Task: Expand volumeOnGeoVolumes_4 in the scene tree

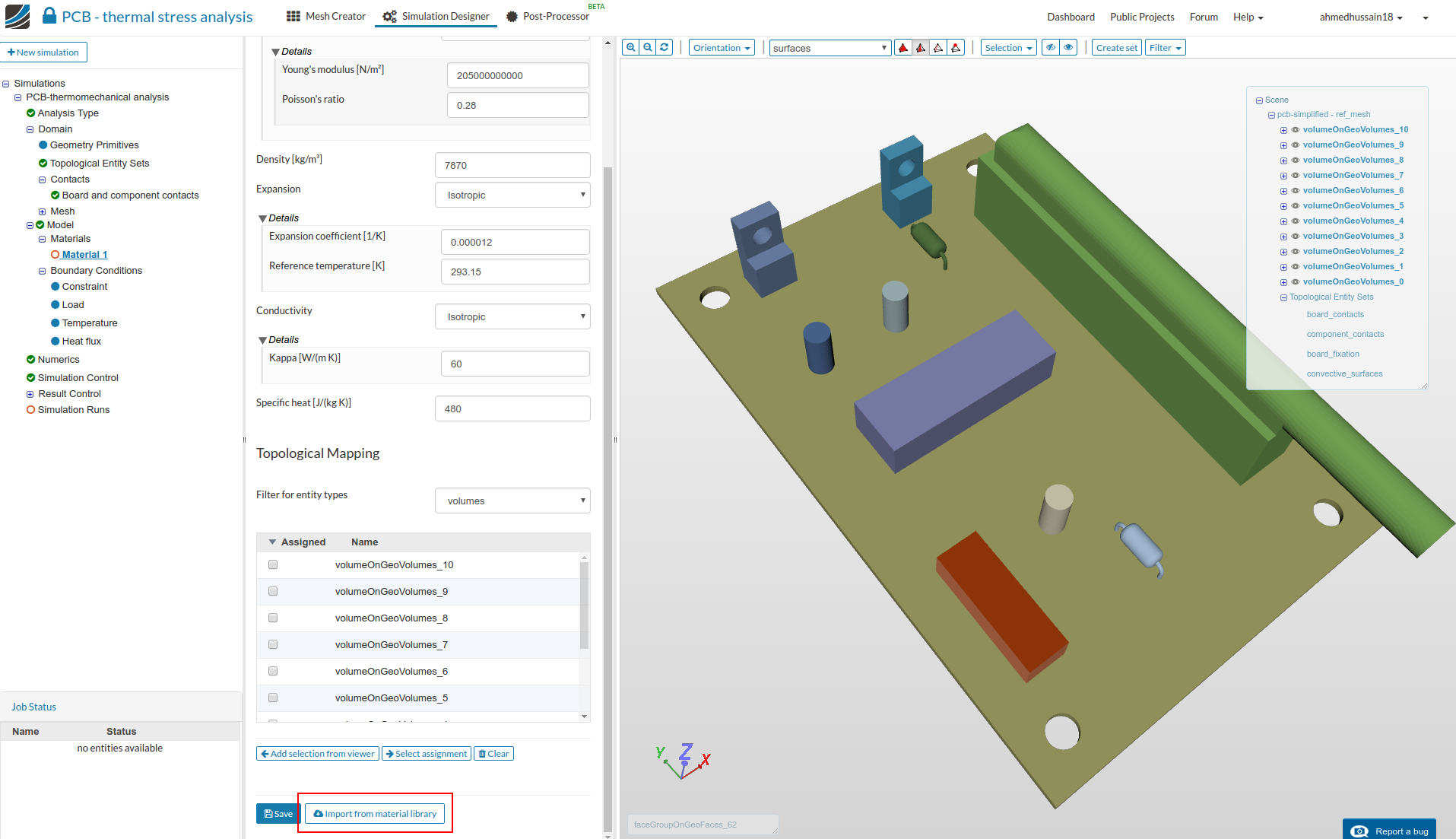Action: click(x=1283, y=221)
